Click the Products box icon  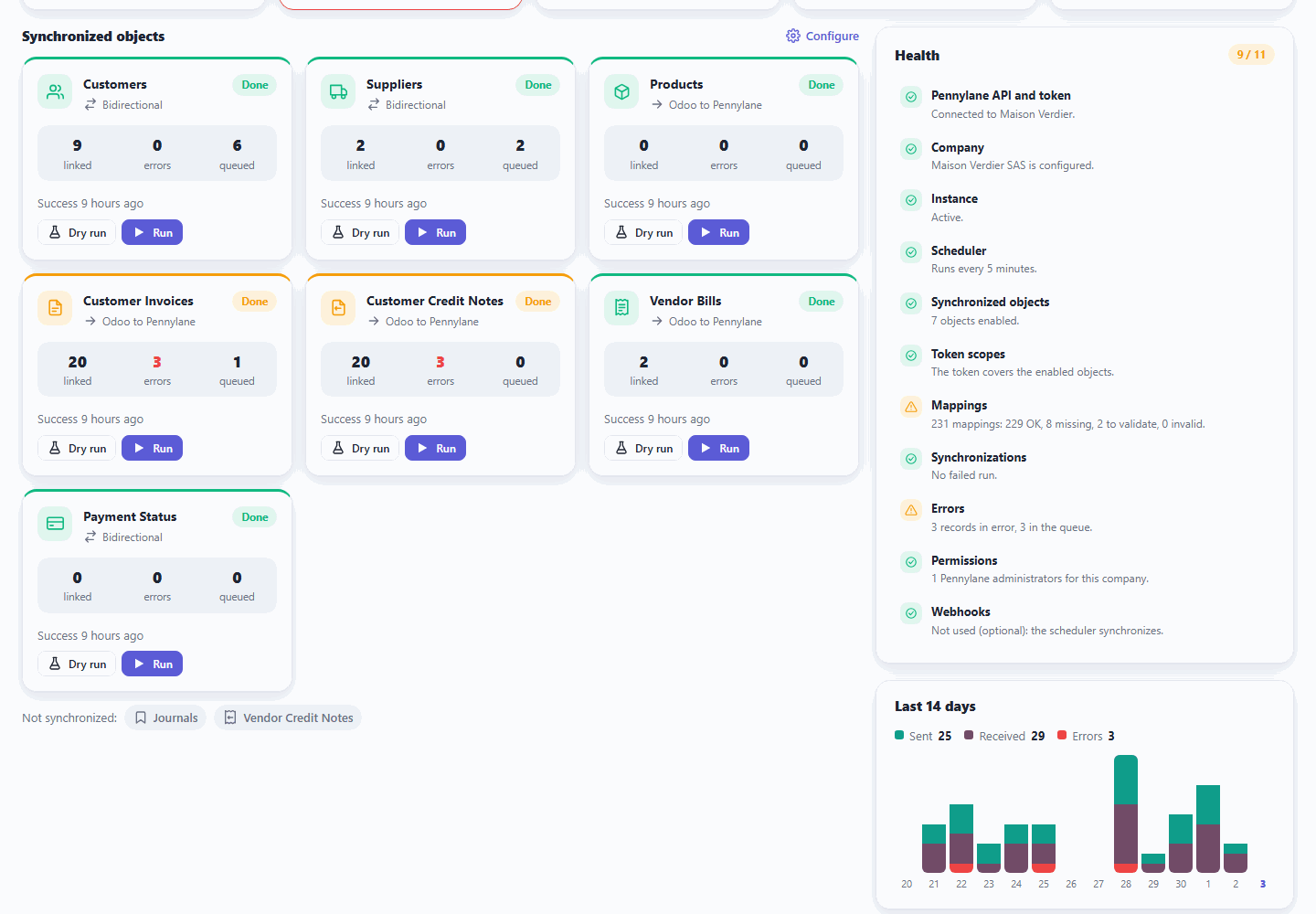click(x=621, y=92)
